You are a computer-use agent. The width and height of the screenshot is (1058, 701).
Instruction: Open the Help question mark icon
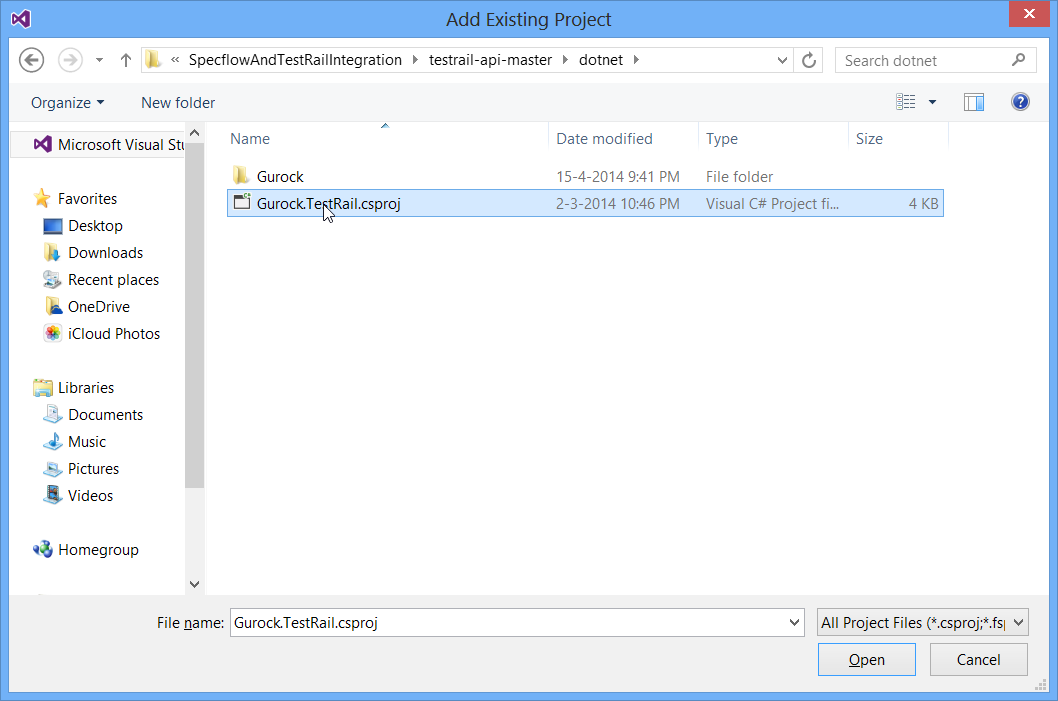pyautogui.click(x=1020, y=102)
